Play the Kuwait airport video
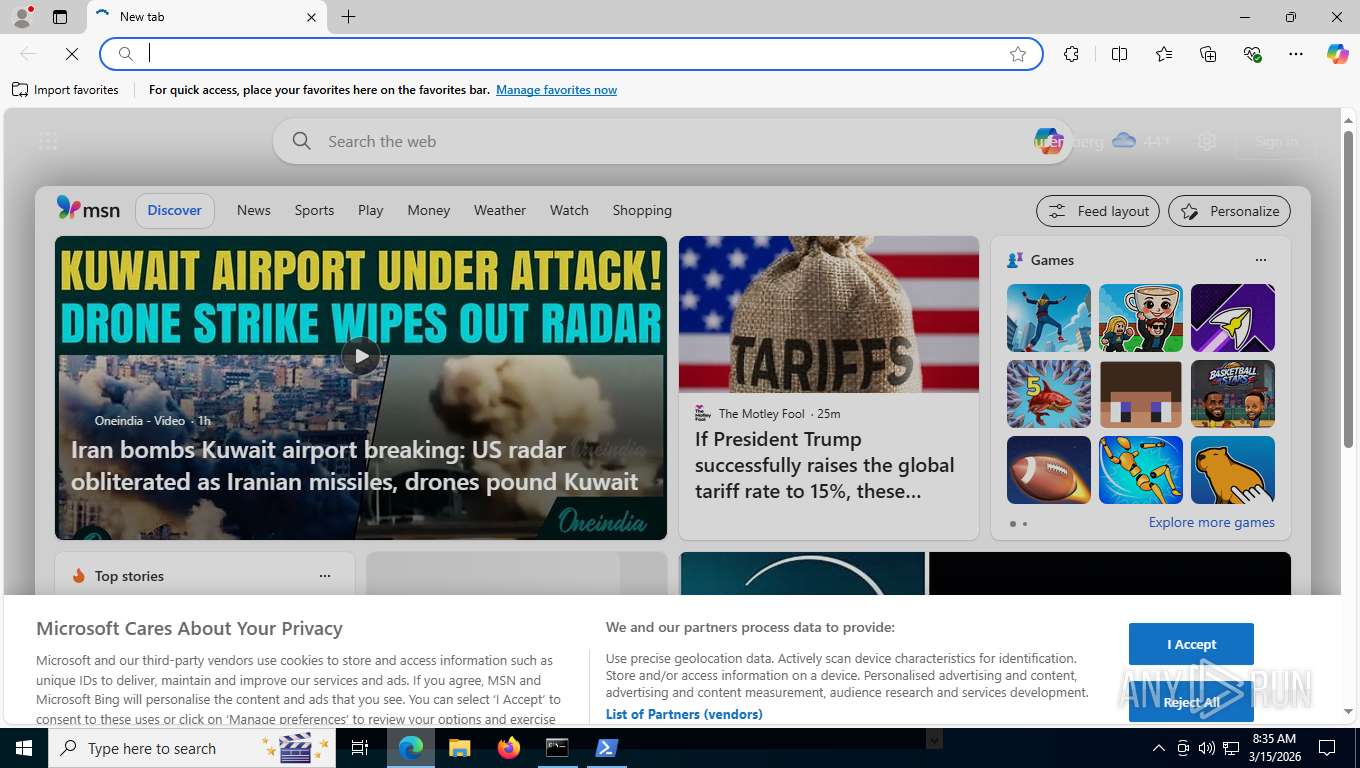Screen dimensions: 1360x768 click(361, 355)
